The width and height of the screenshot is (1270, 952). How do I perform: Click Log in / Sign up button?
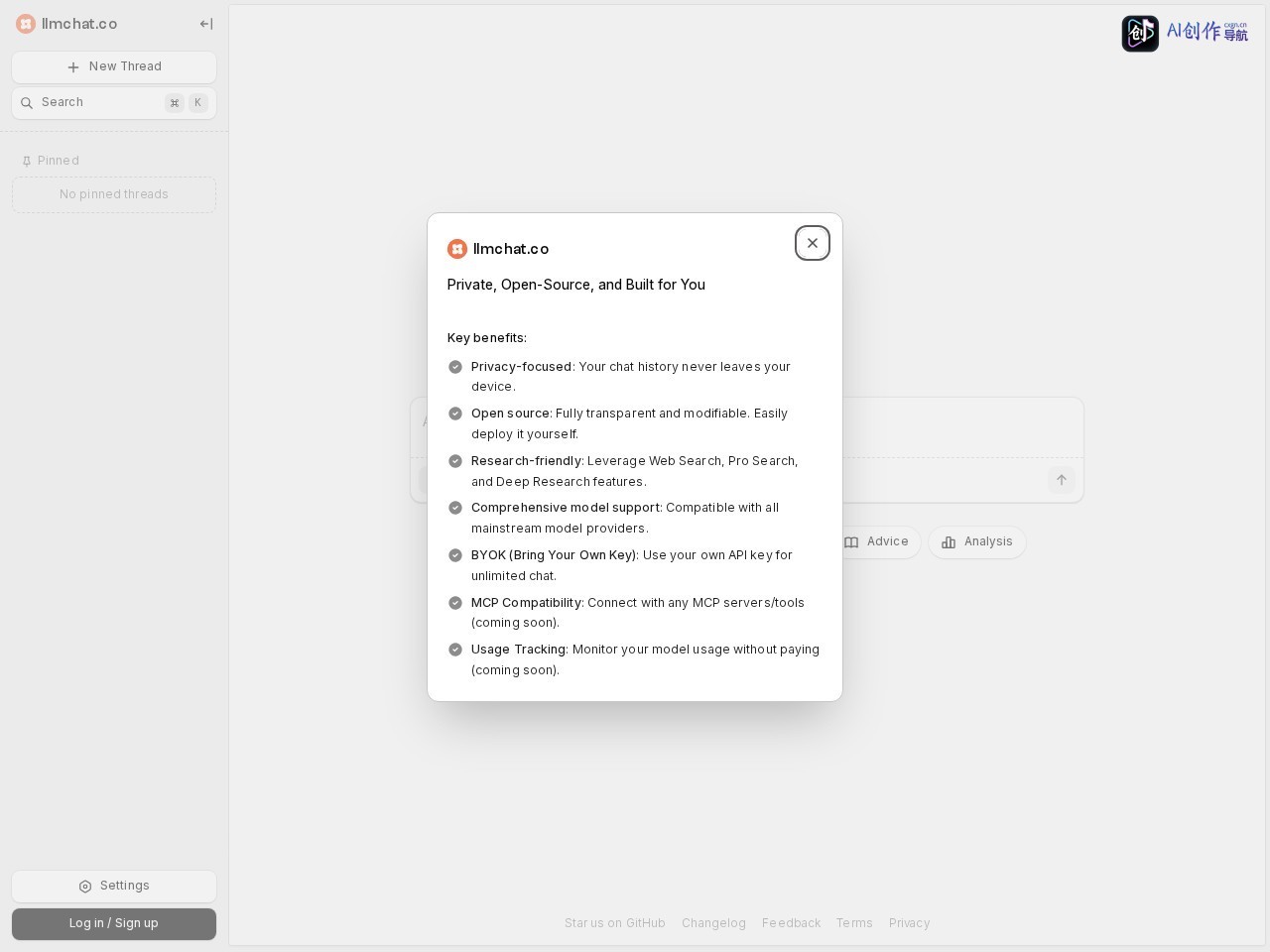tap(114, 924)
